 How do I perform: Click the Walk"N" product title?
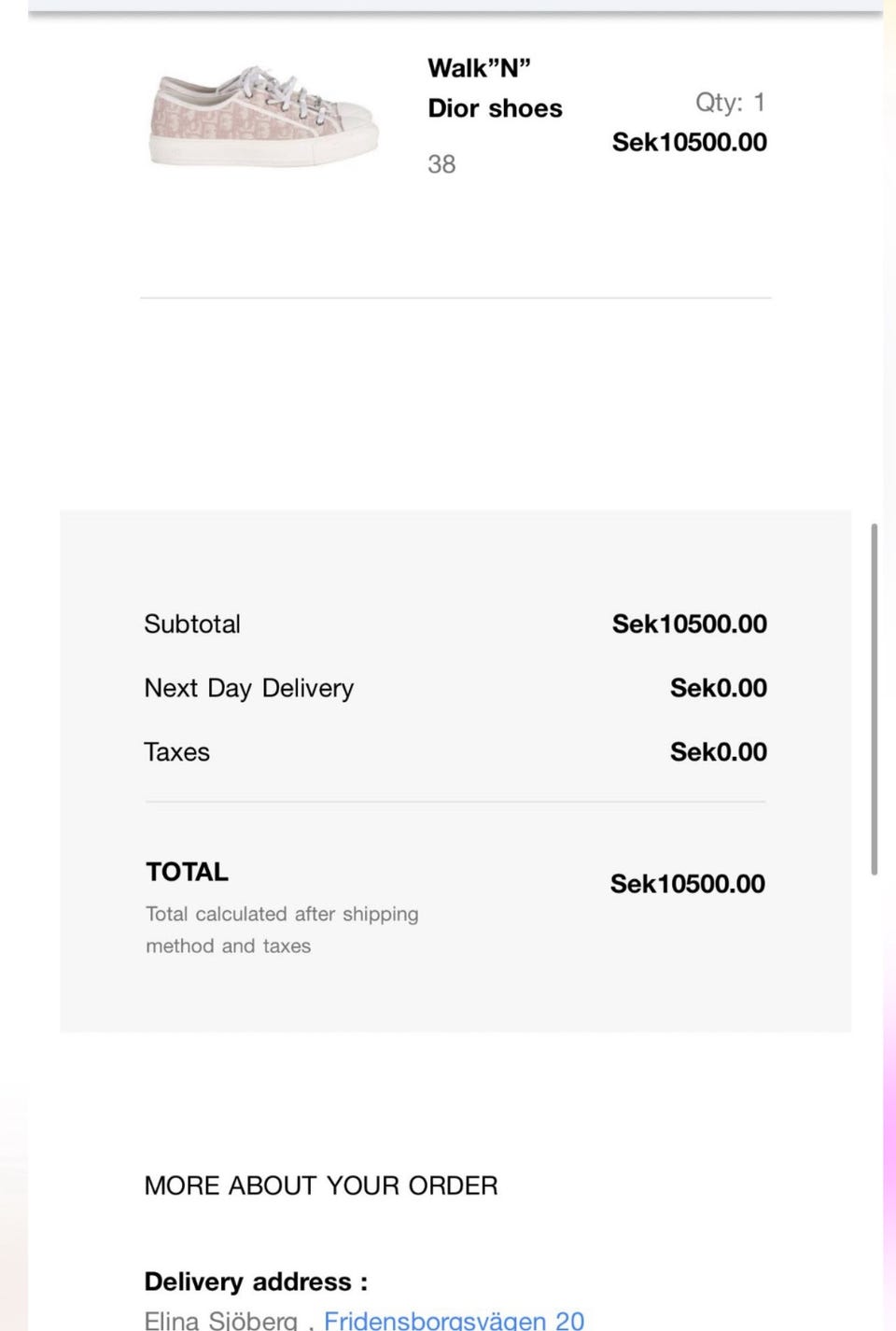(x=479, y=68)
